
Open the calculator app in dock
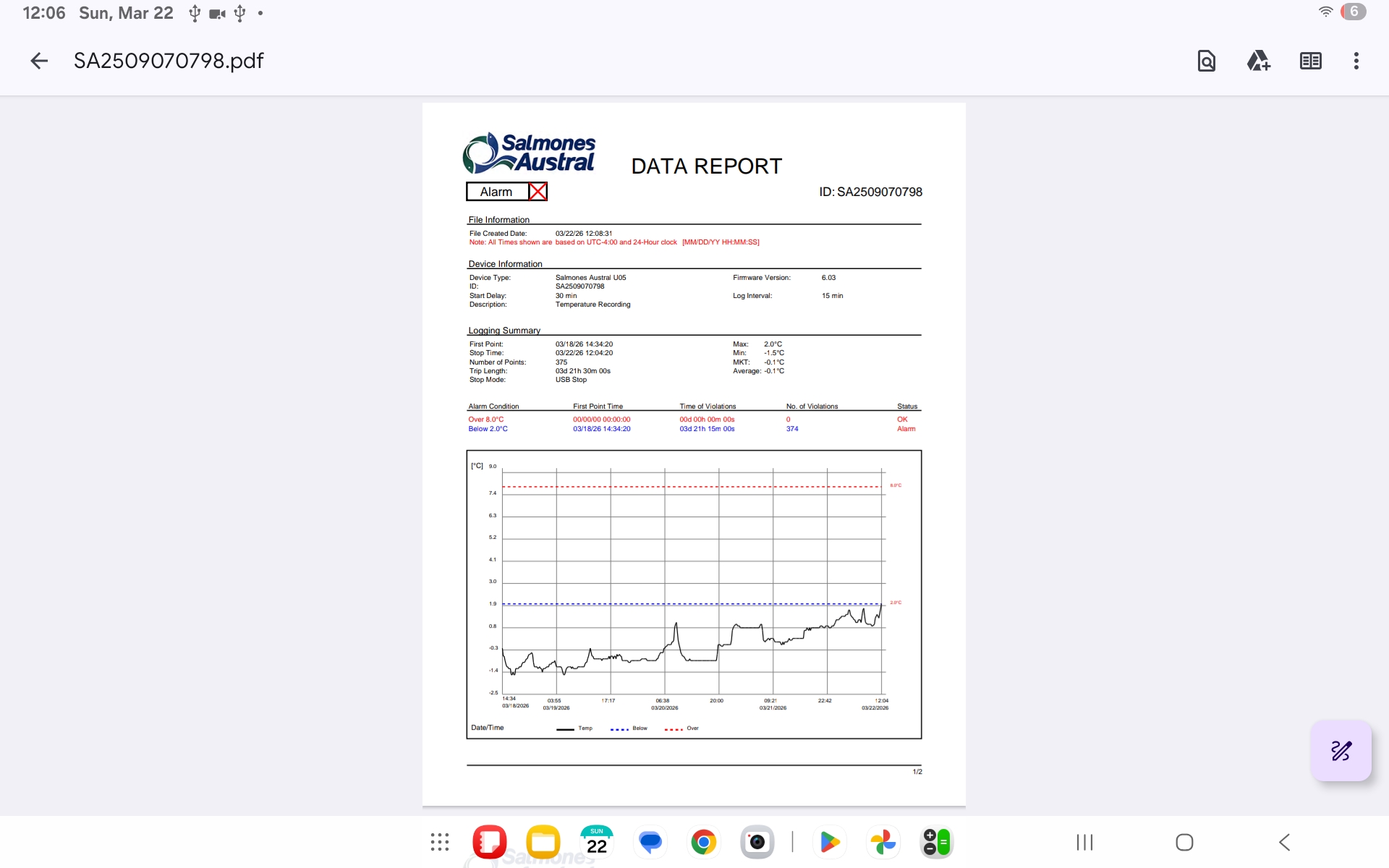pyautogui.click(x=936, y=842)
